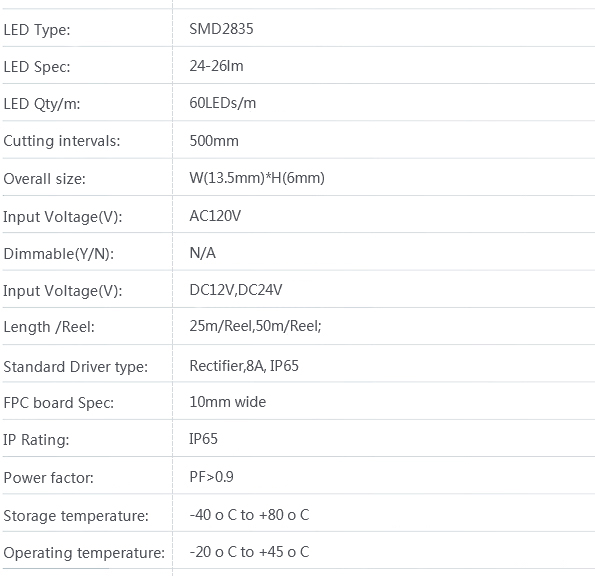Select the Dimmable(Y/N) label

(59, 254)
